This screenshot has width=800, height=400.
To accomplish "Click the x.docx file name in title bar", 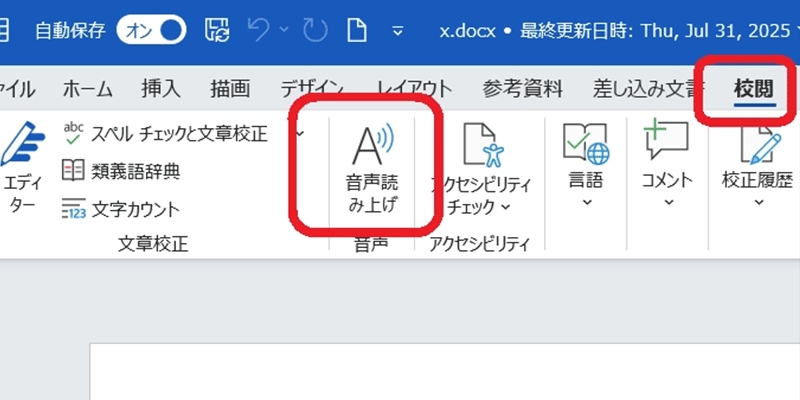I will 468,31.
